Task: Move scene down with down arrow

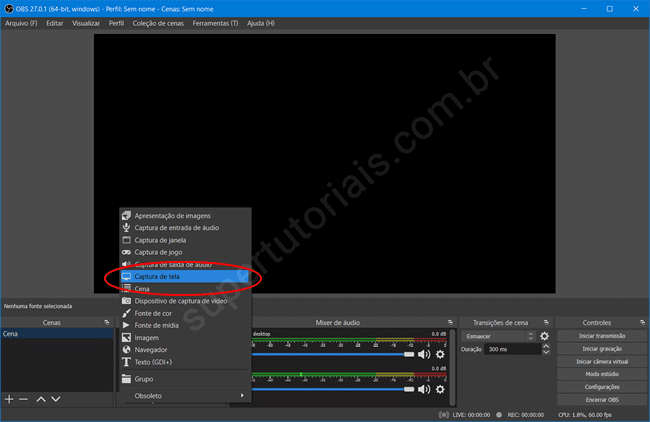Action: coord(56,399)
